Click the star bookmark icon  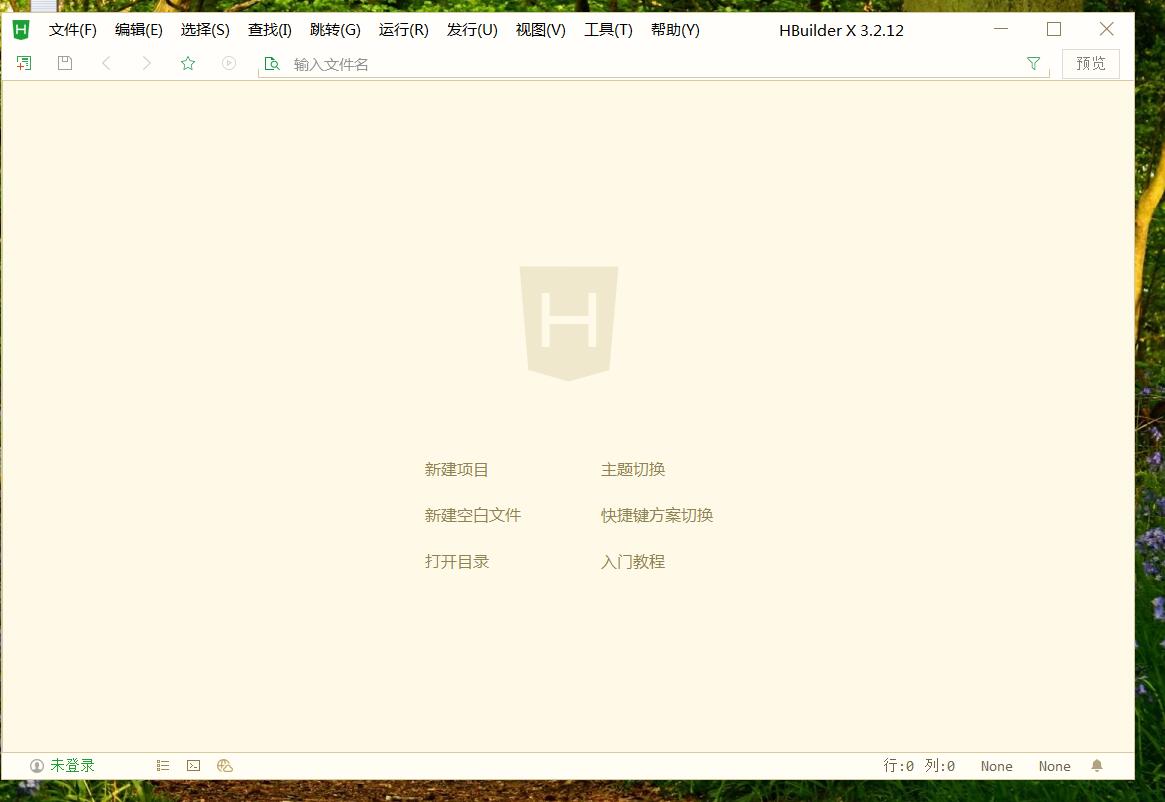[x=188, y=64]
